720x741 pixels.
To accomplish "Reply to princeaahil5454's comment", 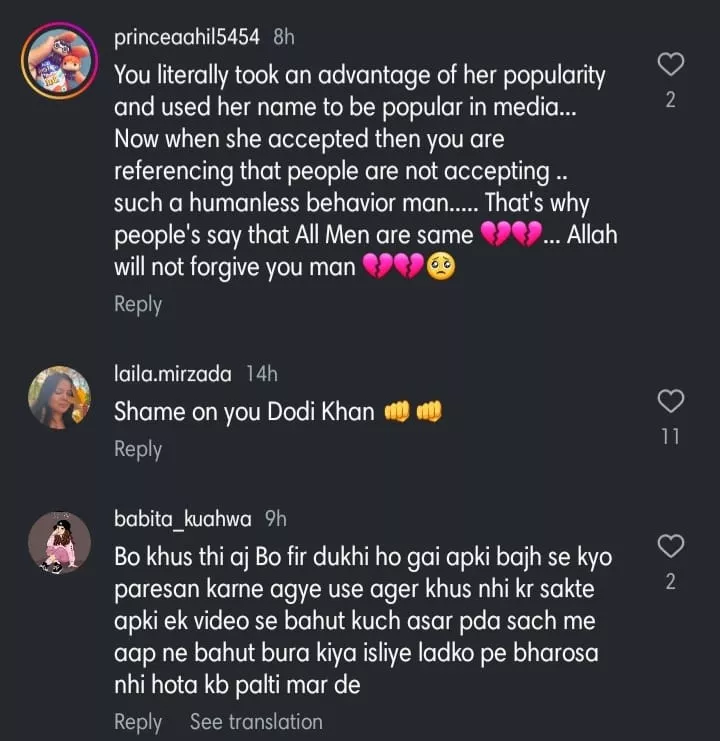I will 138,304.
